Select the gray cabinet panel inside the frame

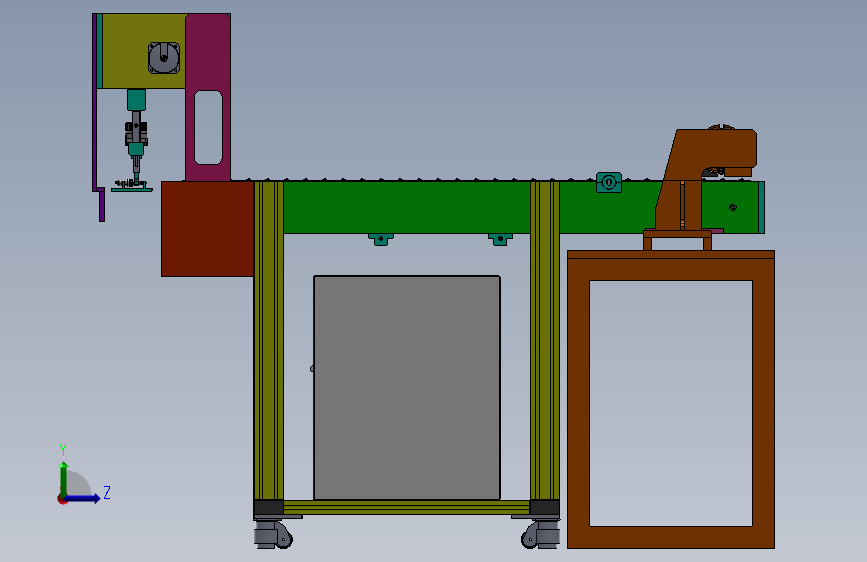[x=407, y=387]
